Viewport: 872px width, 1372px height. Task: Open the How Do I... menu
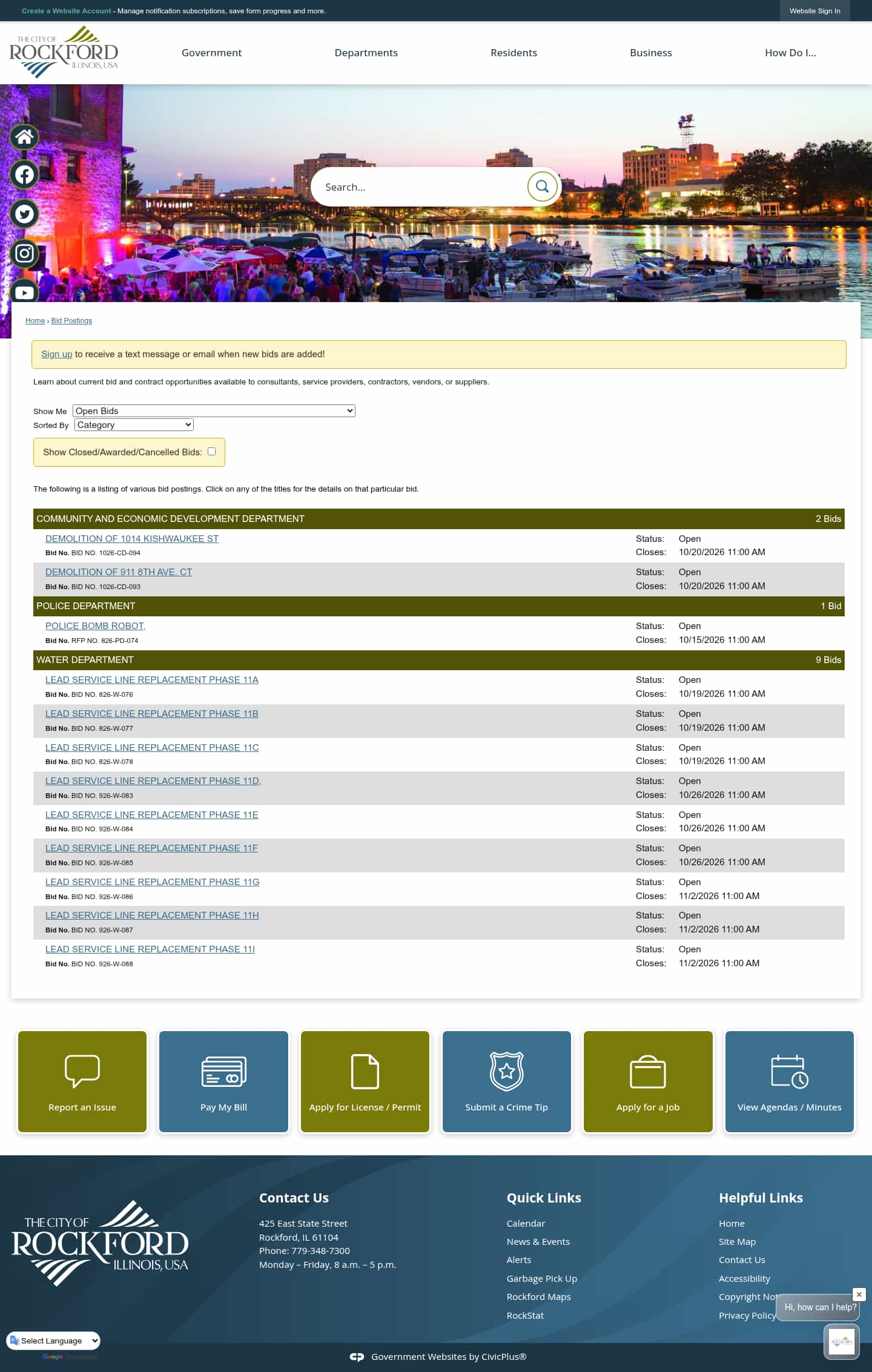tap(790, 53)
